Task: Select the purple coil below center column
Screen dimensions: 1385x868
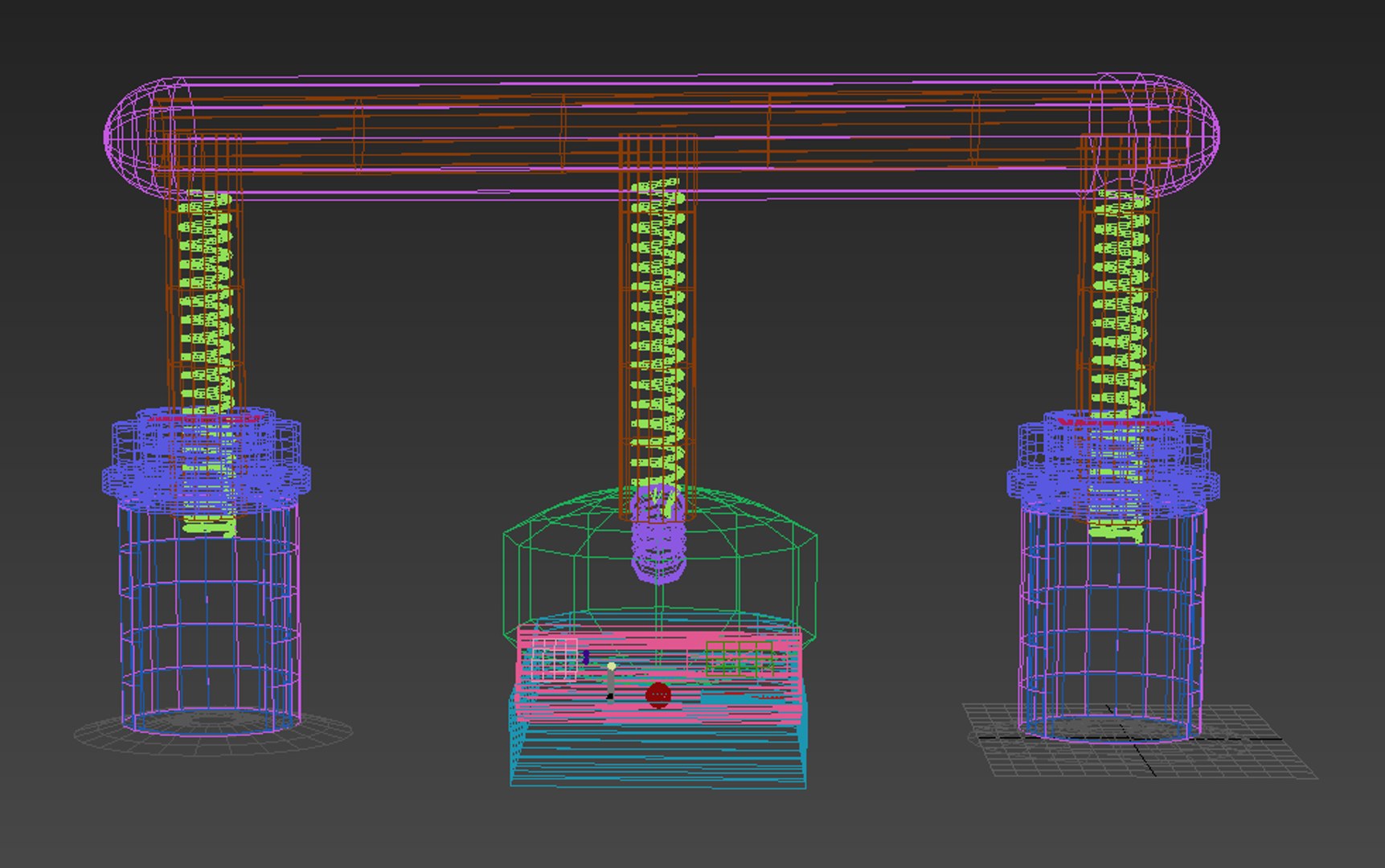Action: pyautogui.click(x=658, y=534)
